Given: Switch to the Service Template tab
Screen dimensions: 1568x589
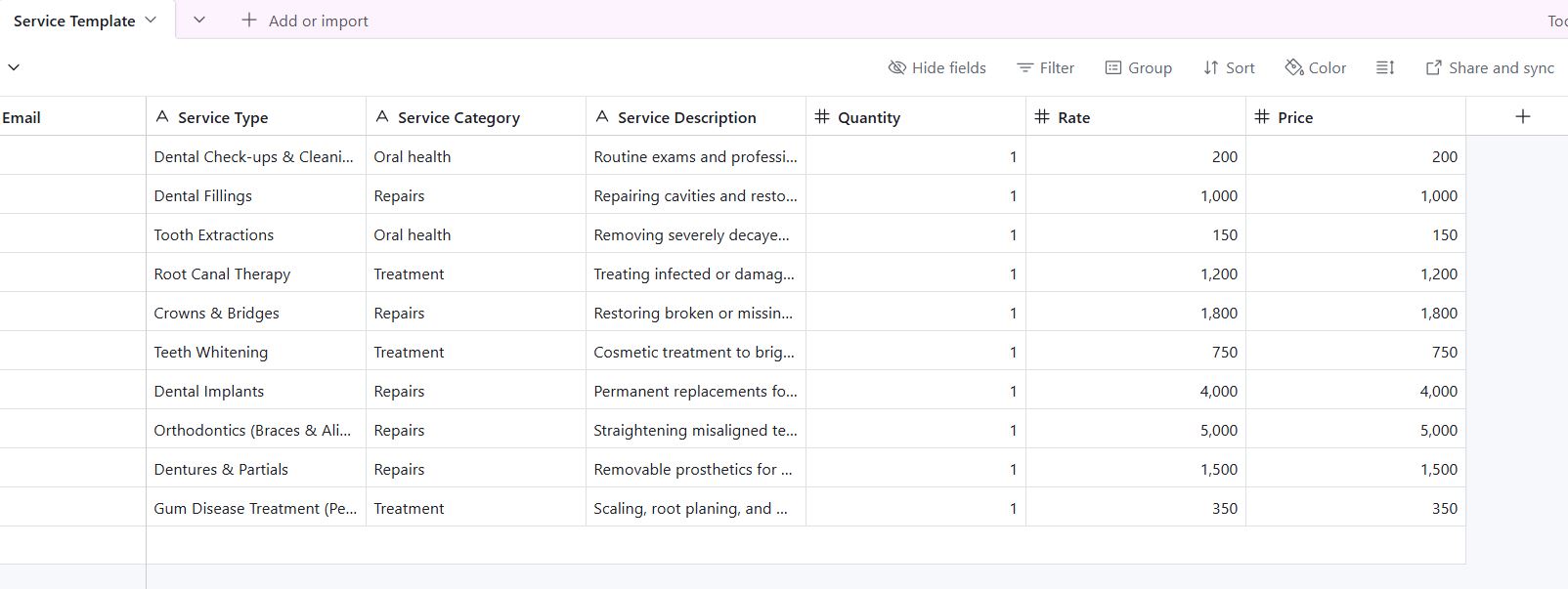Looking at the screenshot, I should [74, 21].
